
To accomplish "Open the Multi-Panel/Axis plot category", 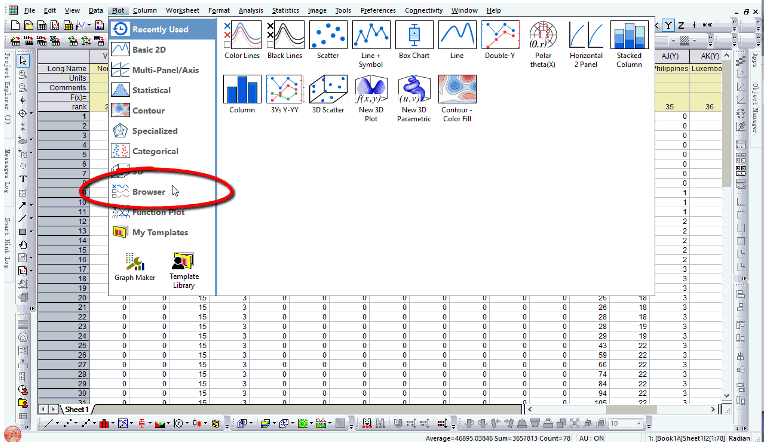I will point(162,70).
